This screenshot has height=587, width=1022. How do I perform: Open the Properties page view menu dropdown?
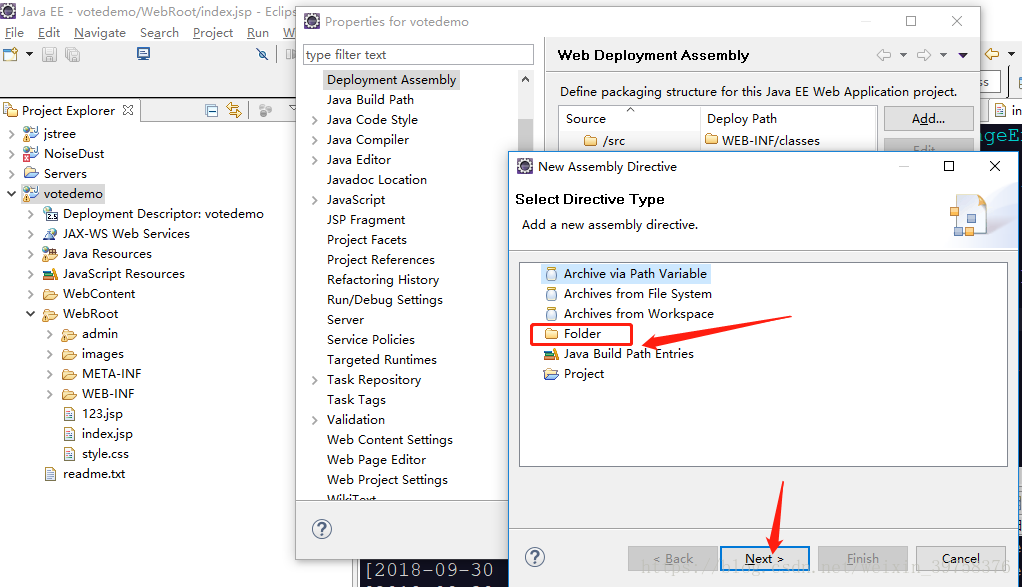coord(963,55)
